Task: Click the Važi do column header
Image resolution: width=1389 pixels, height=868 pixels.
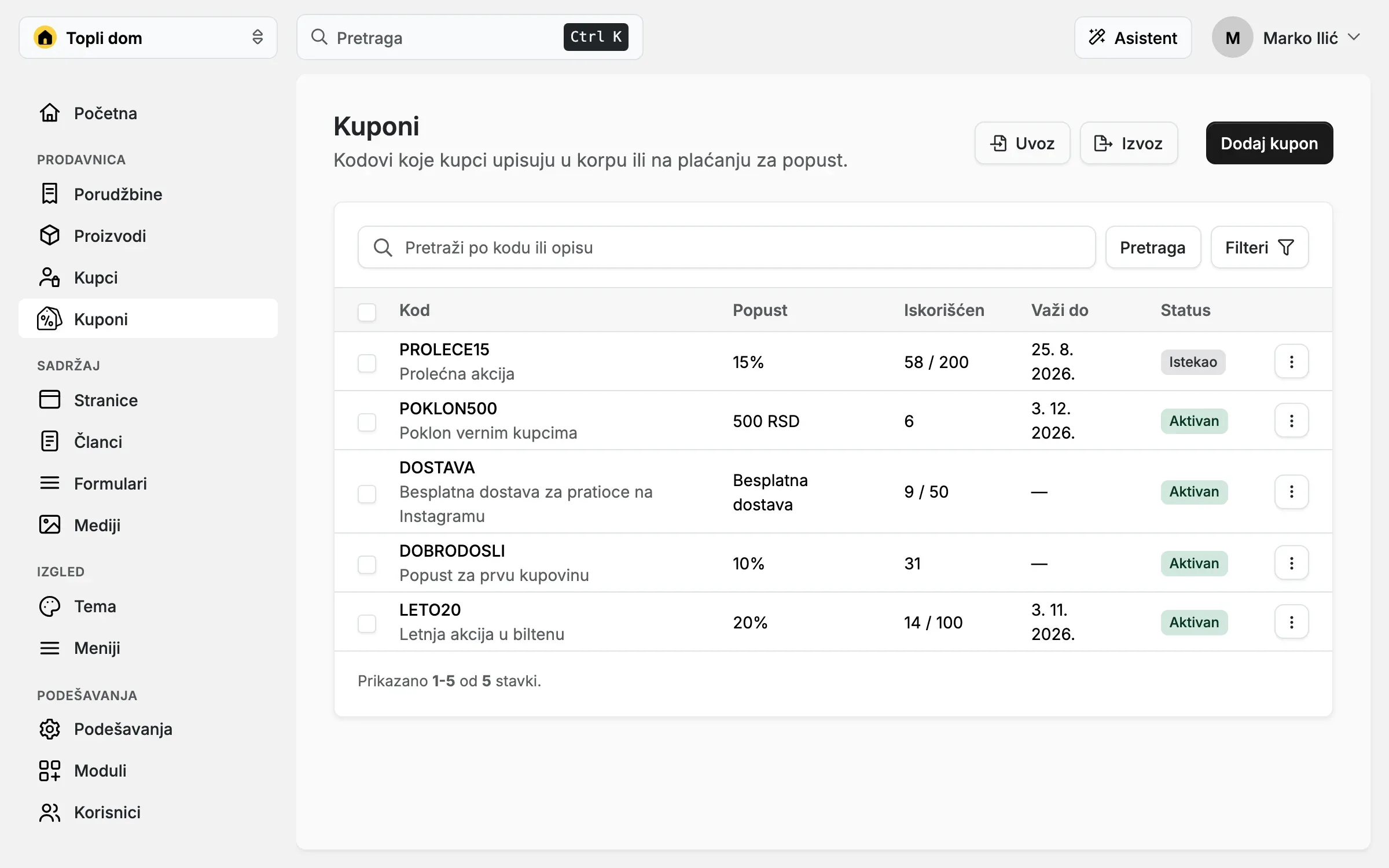Action: click(x=1060, y=310)
